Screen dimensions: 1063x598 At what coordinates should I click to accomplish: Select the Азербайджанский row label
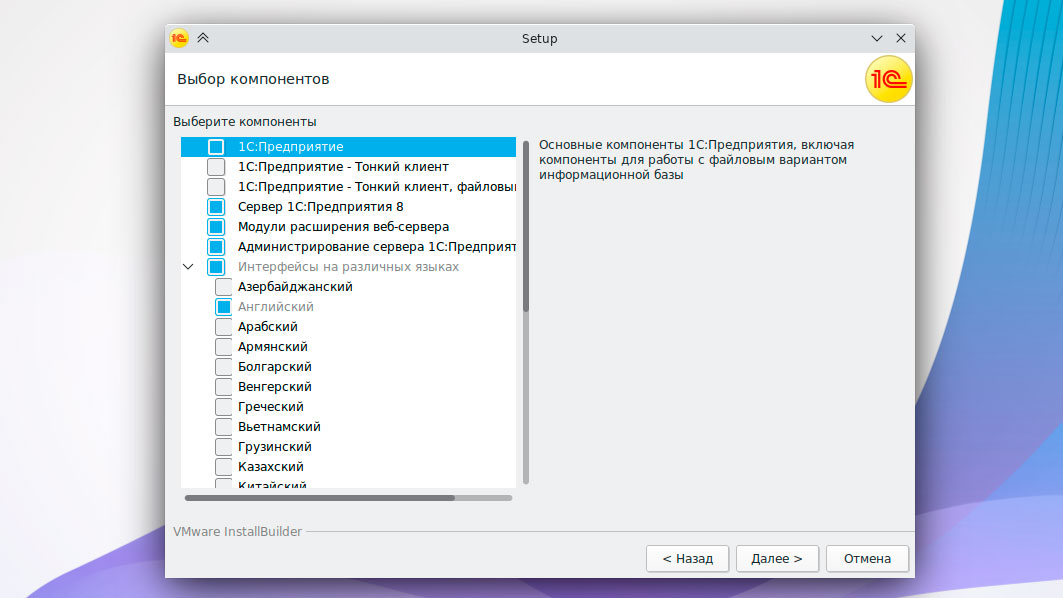pyautogui.click(x=295, y=287)
